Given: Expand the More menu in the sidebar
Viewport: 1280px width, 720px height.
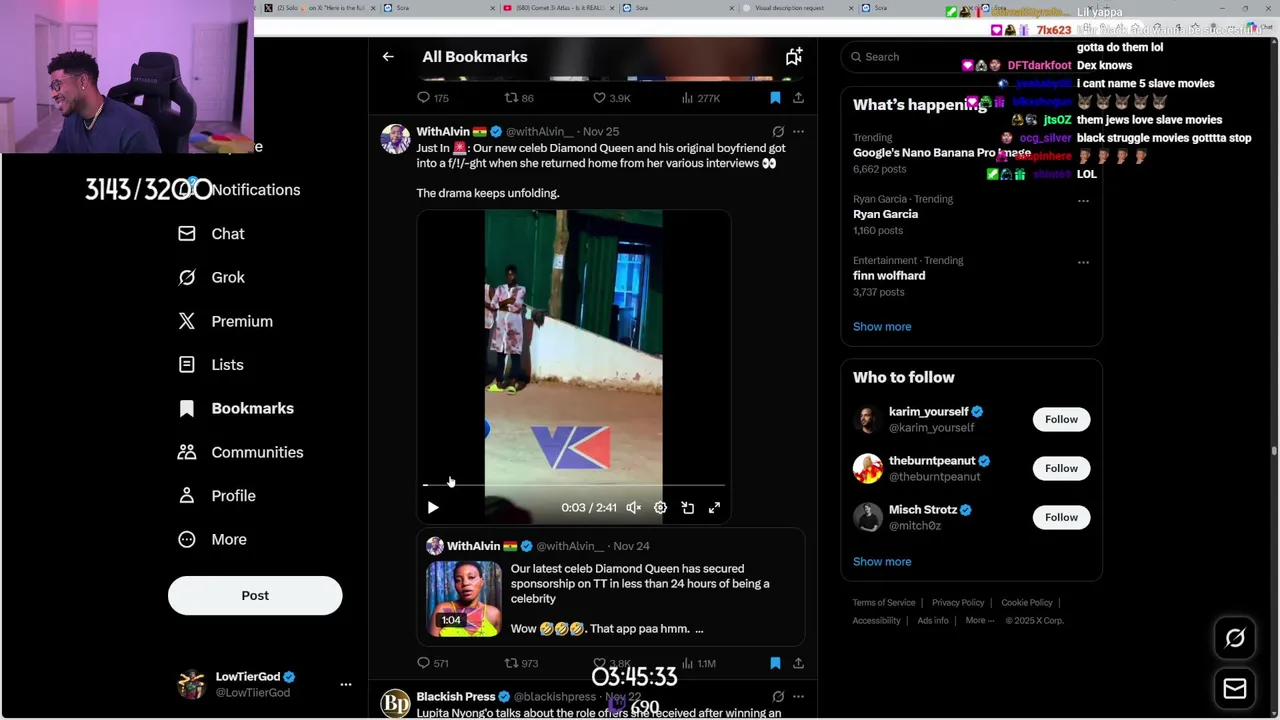Looking at the screenshot, I should [212, 540].
